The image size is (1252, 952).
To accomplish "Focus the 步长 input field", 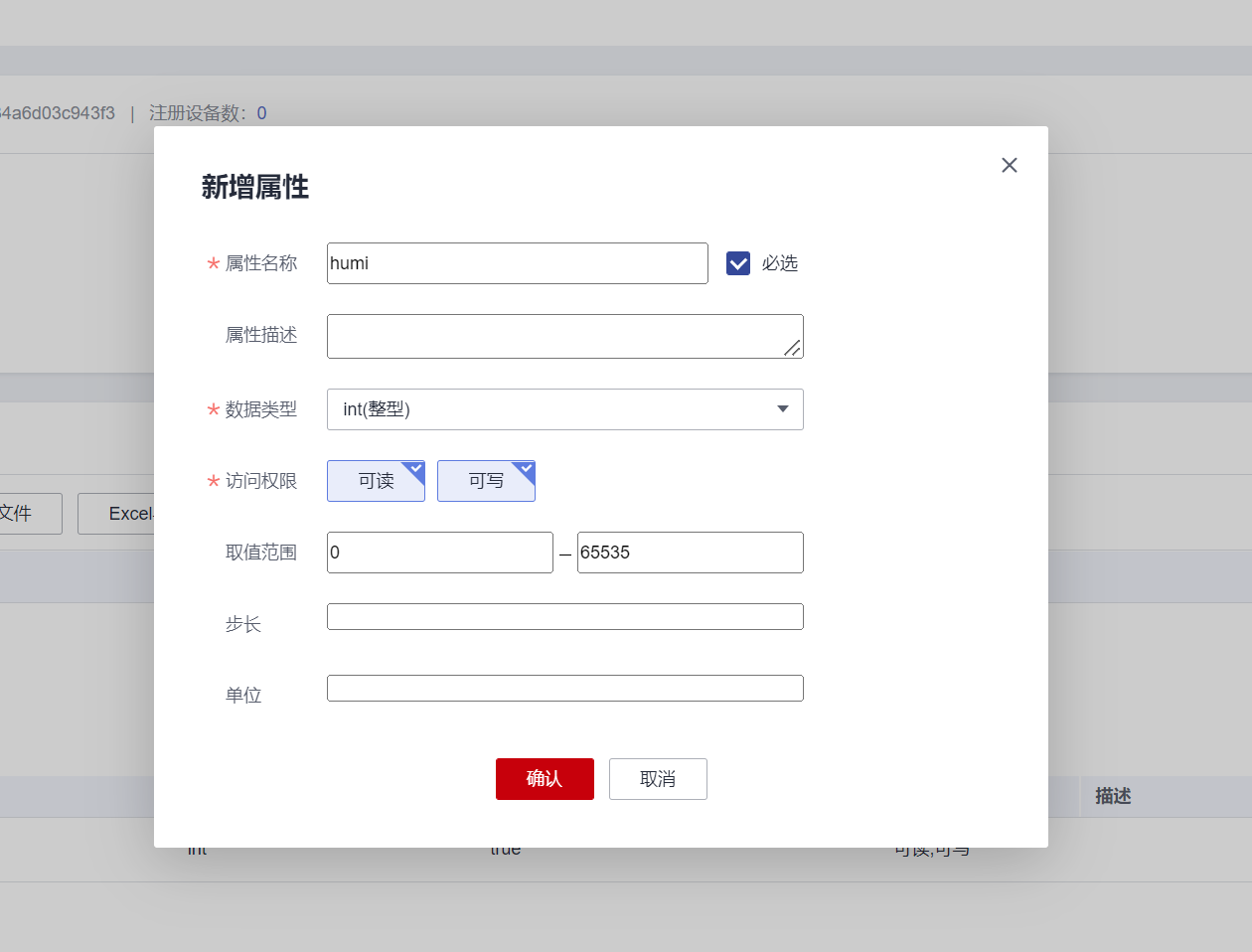I will point(564,616).
